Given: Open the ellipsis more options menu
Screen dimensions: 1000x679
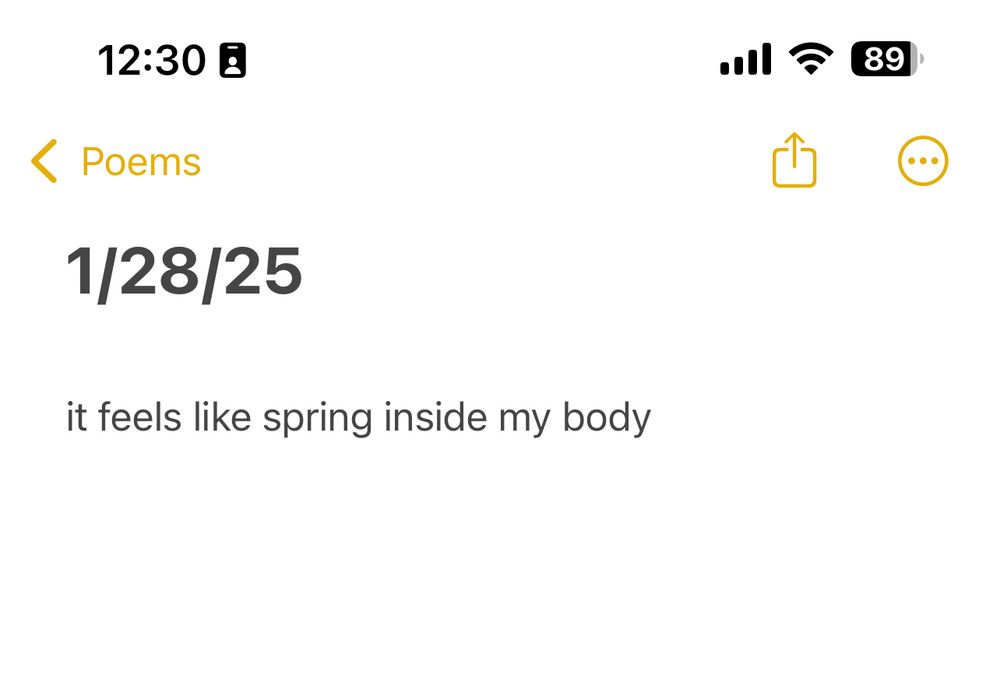Looking at the screenshot, I should [922, 161].
